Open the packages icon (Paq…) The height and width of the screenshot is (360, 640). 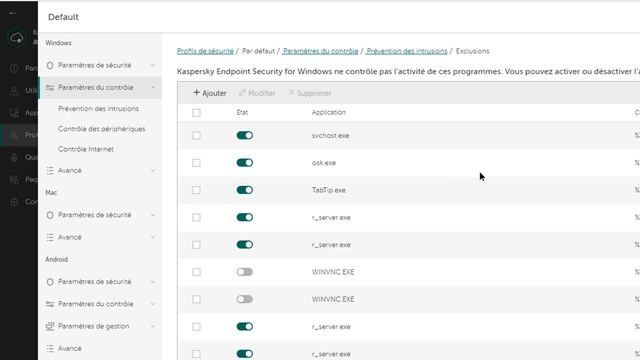[x=14, y=180]
